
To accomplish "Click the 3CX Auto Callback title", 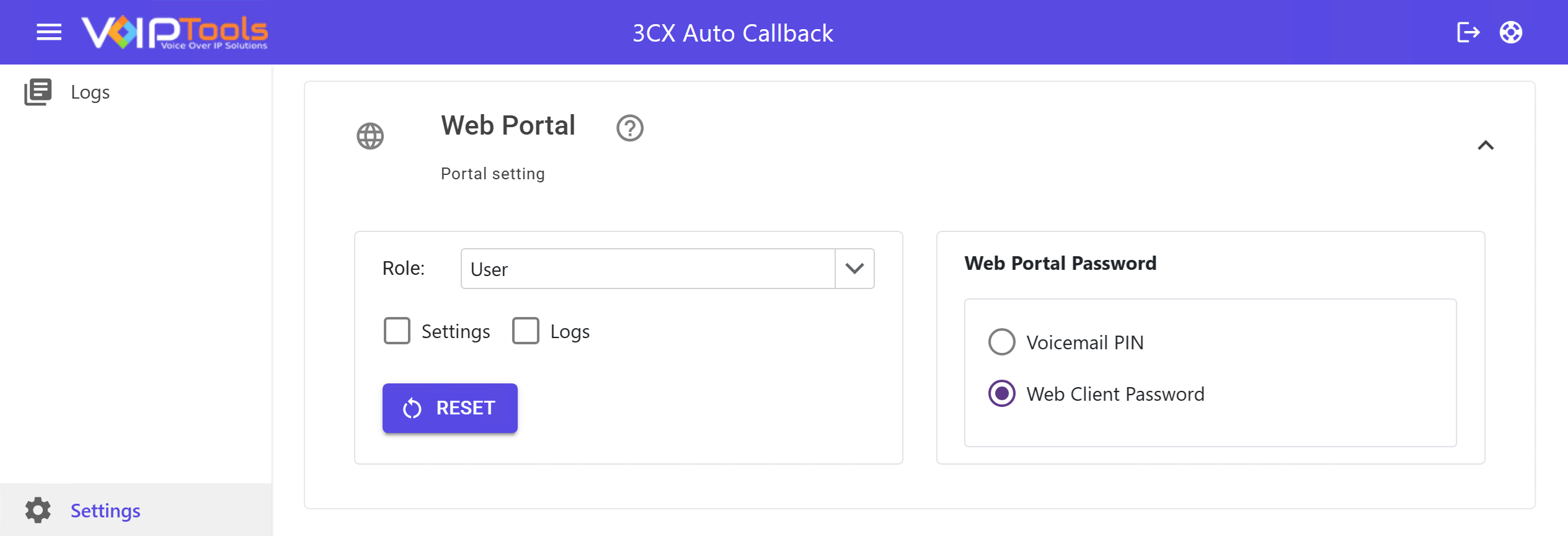I will coord(733,33).
